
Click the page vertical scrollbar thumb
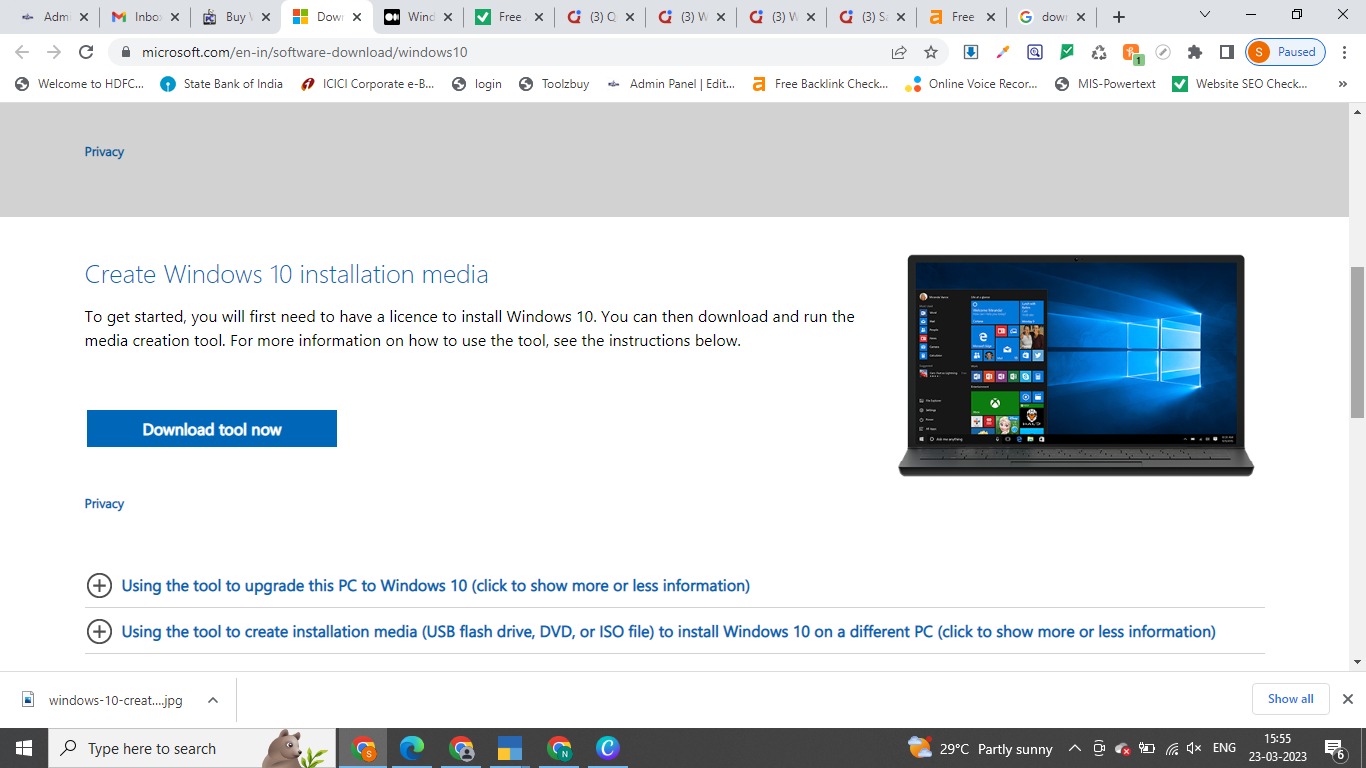click(1357, 342)
